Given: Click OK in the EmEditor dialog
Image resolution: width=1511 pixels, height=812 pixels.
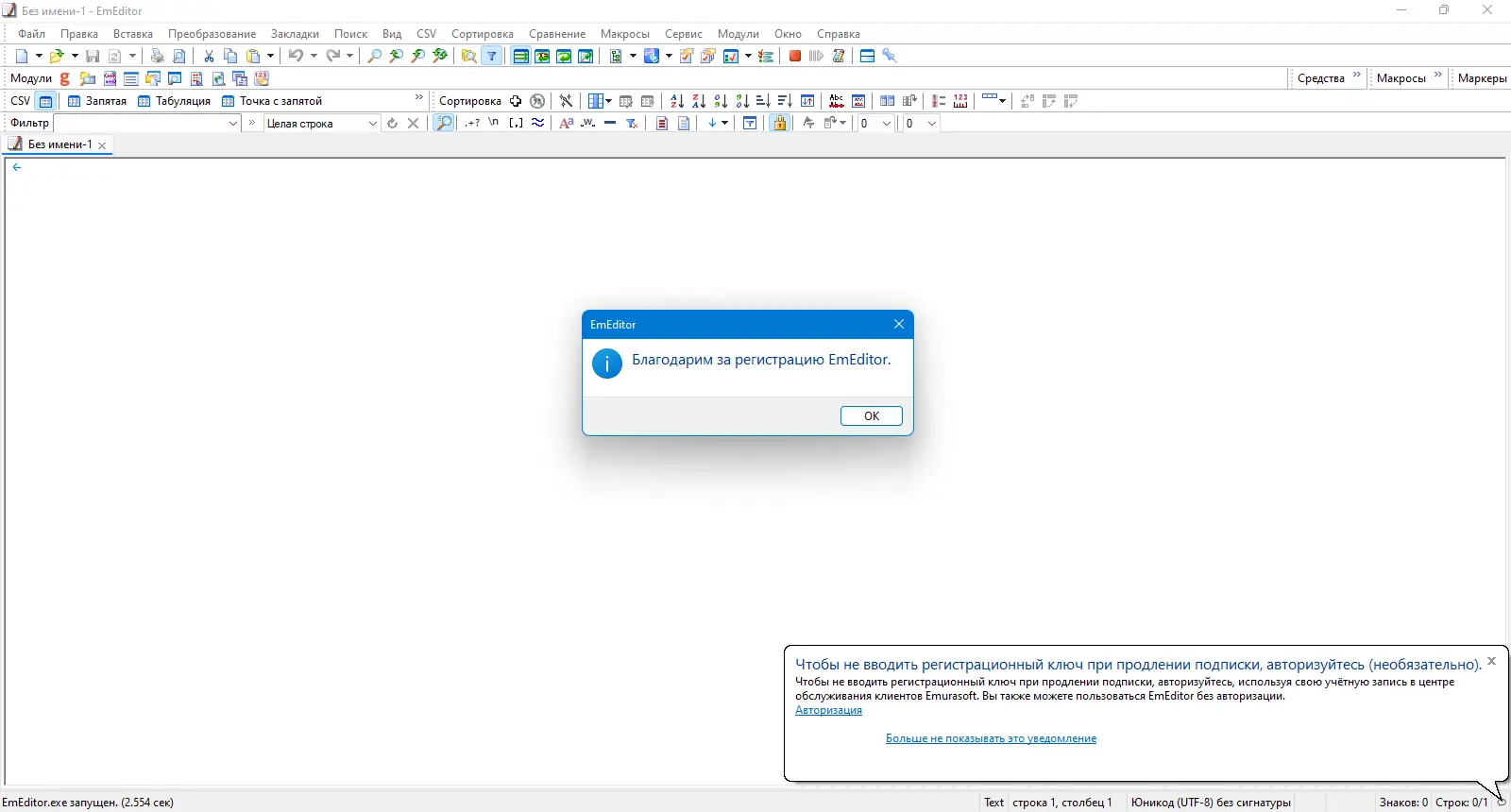Looking at the screenshot, I should tap(872, 416).
